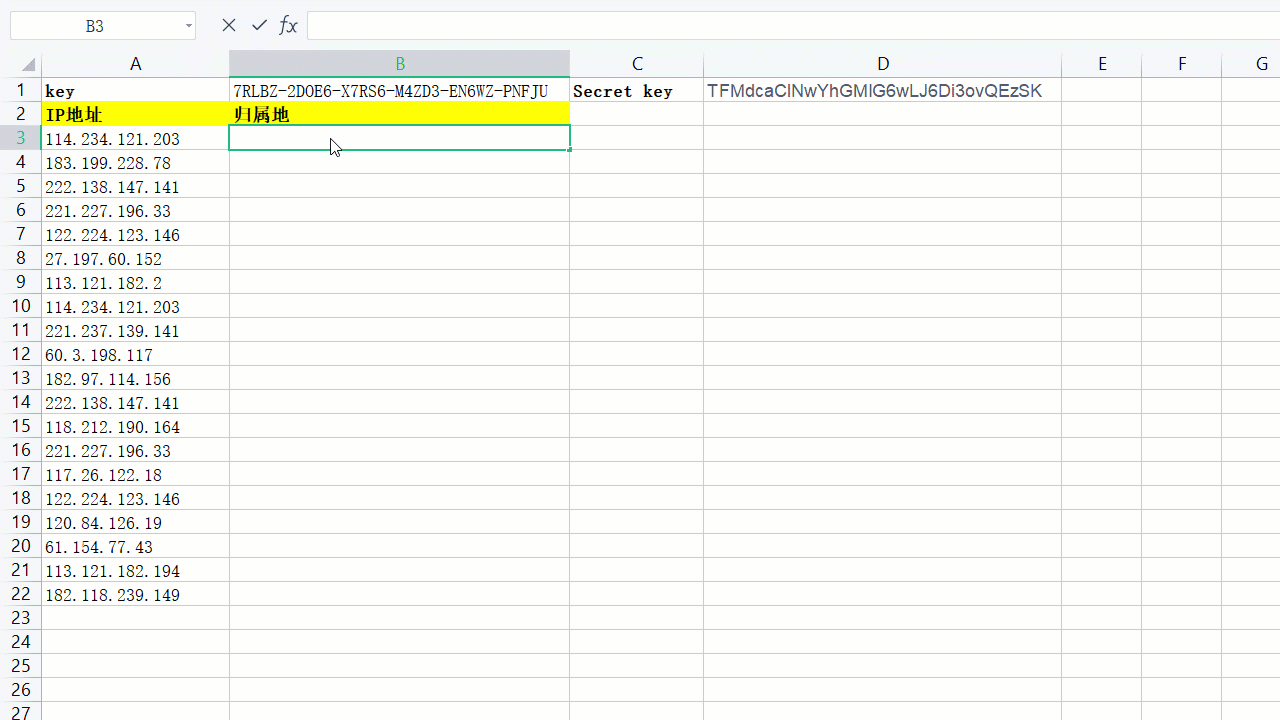The width and height of the screenshot is (1280, 720).
Task: Select column D header
Action: pos(883,64)
